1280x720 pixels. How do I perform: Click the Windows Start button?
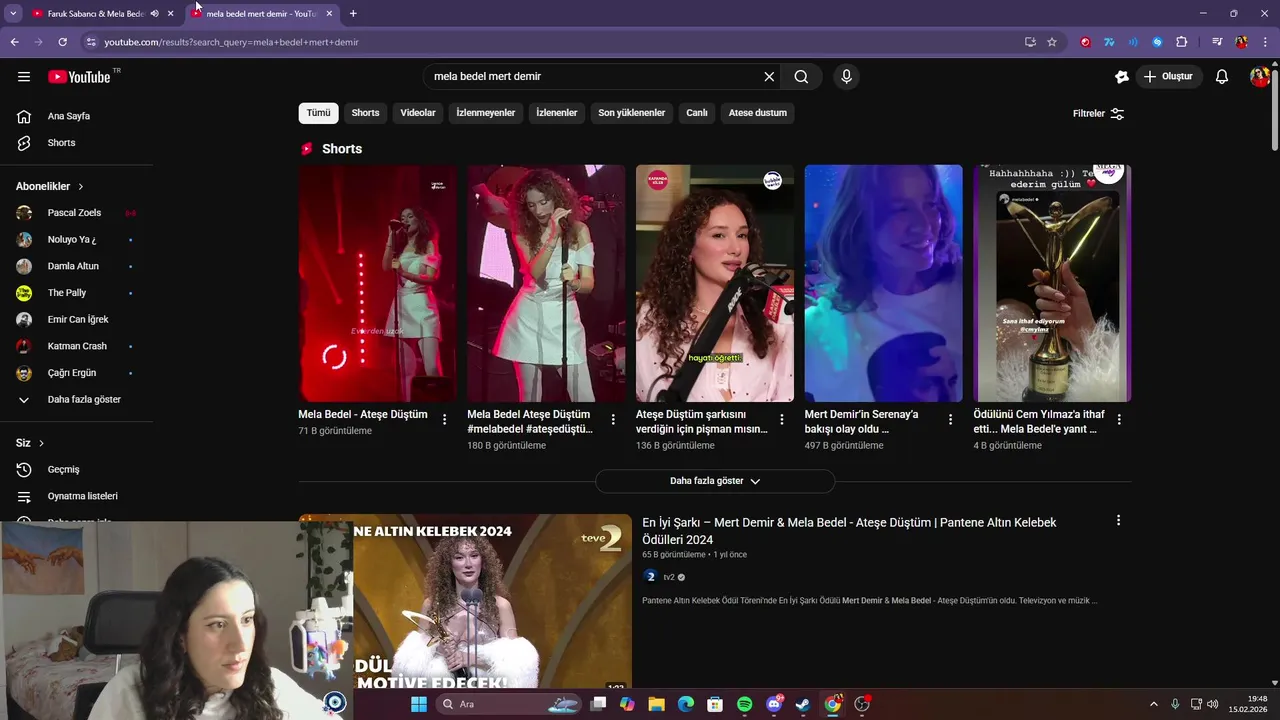click(419, 704)
